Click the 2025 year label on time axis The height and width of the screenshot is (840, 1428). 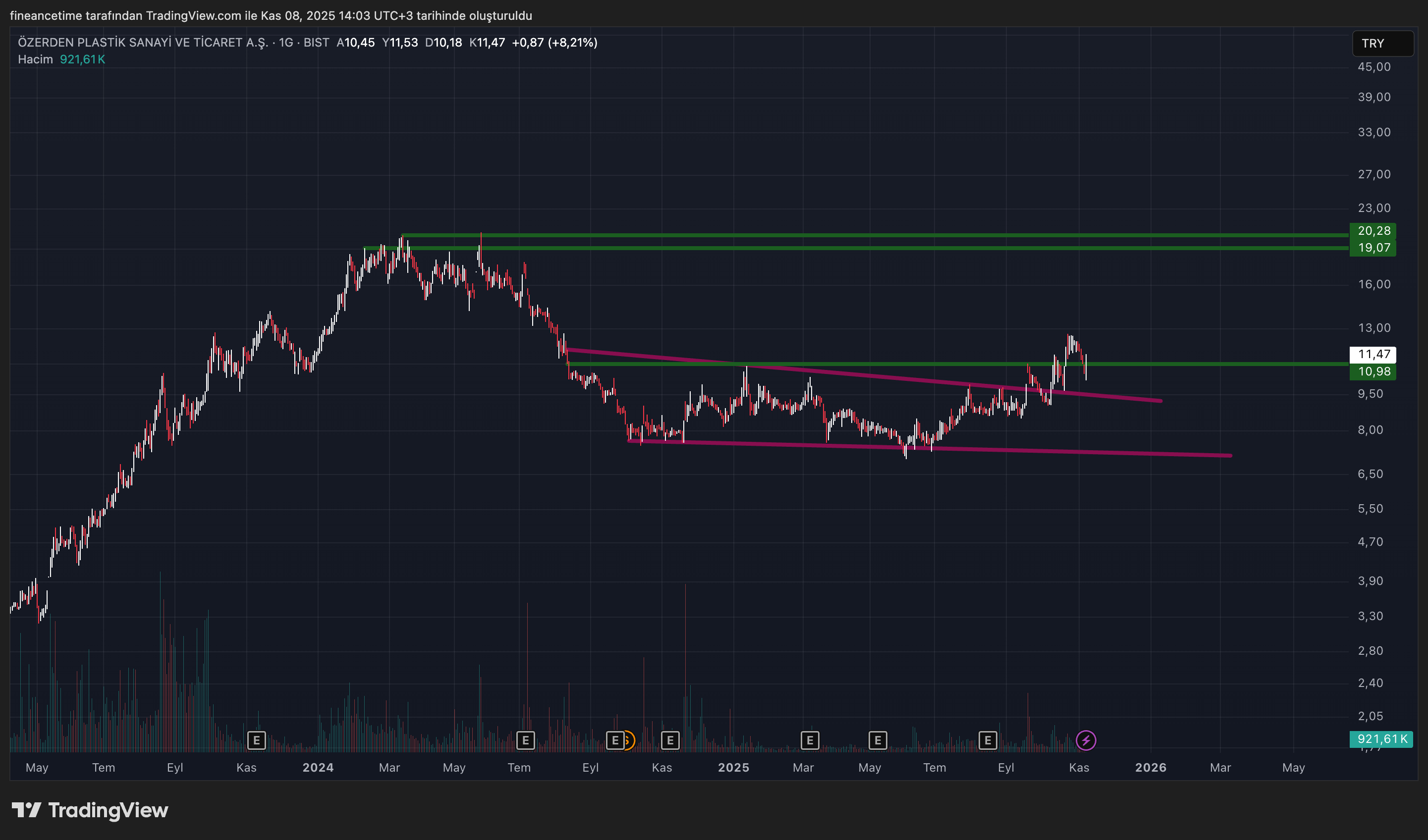(733, 768)
